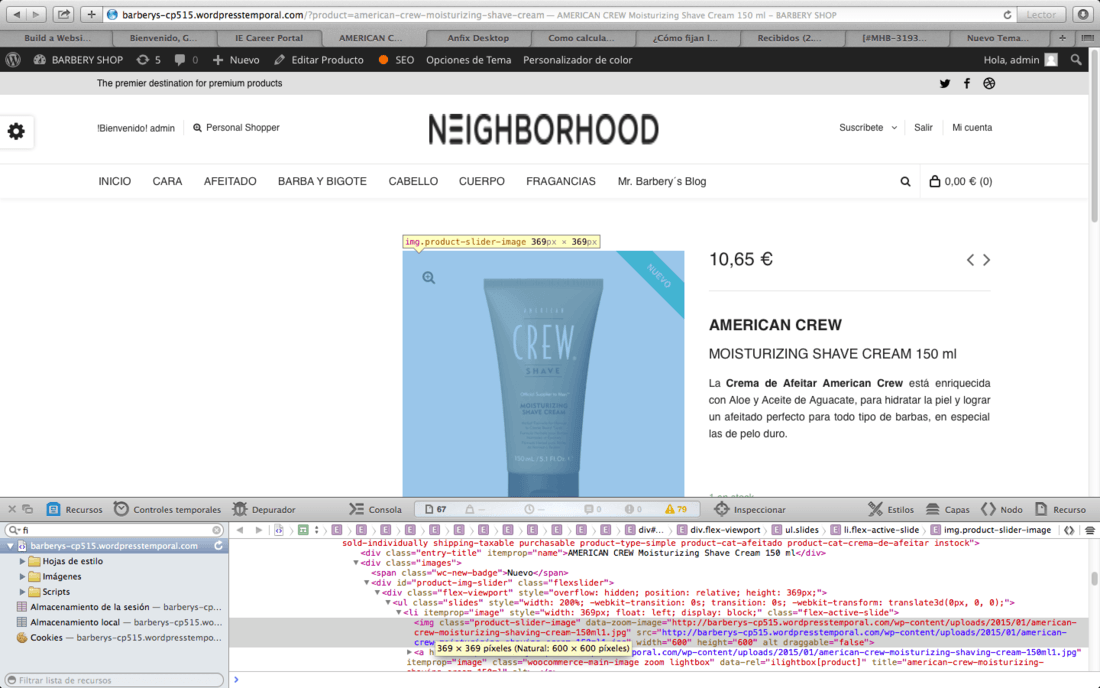The image size is (1100, 688).
Task: Expand the Imágenes folder
Action: pos(22,576)
